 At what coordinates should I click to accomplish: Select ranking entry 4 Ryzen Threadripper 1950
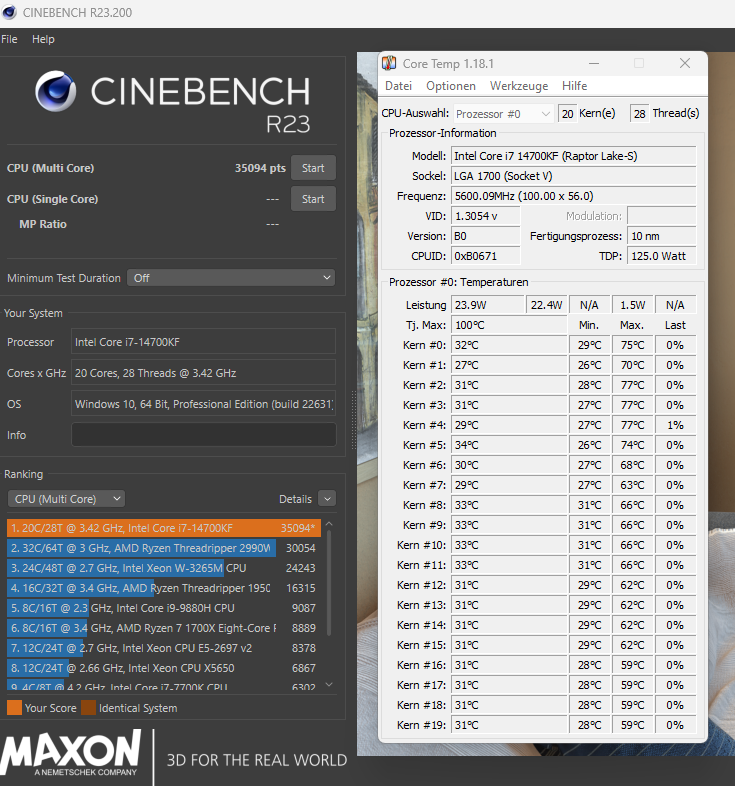click(x=164, y=588)
